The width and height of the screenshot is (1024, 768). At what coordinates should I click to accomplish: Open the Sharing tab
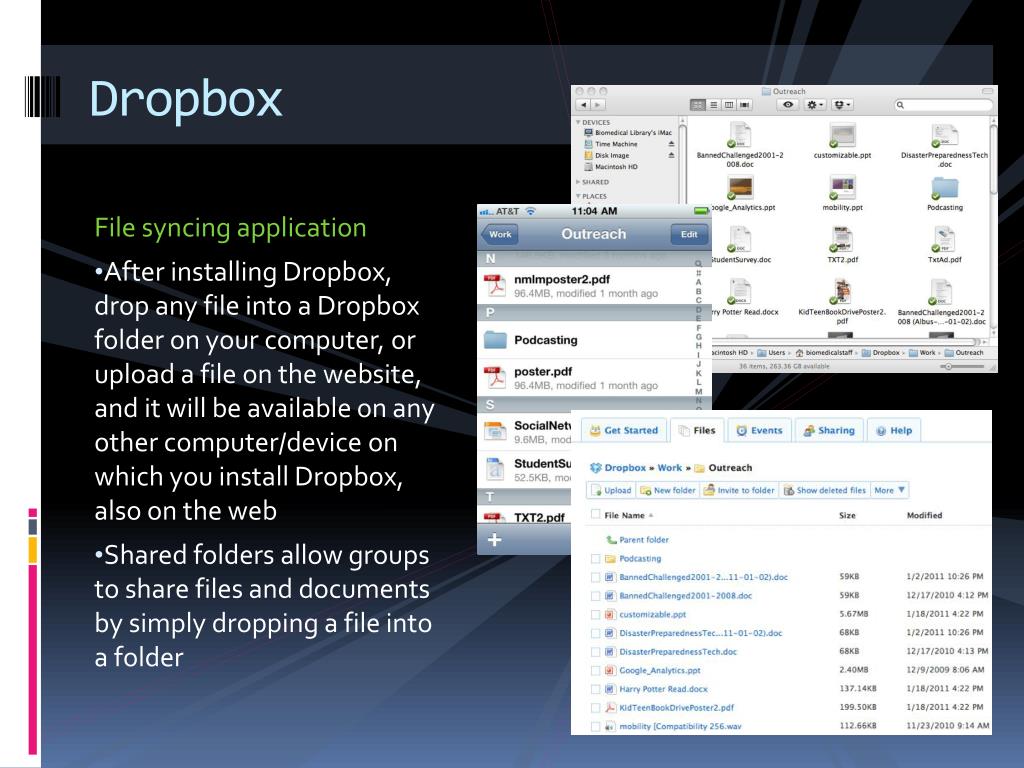tap(829, 431)
